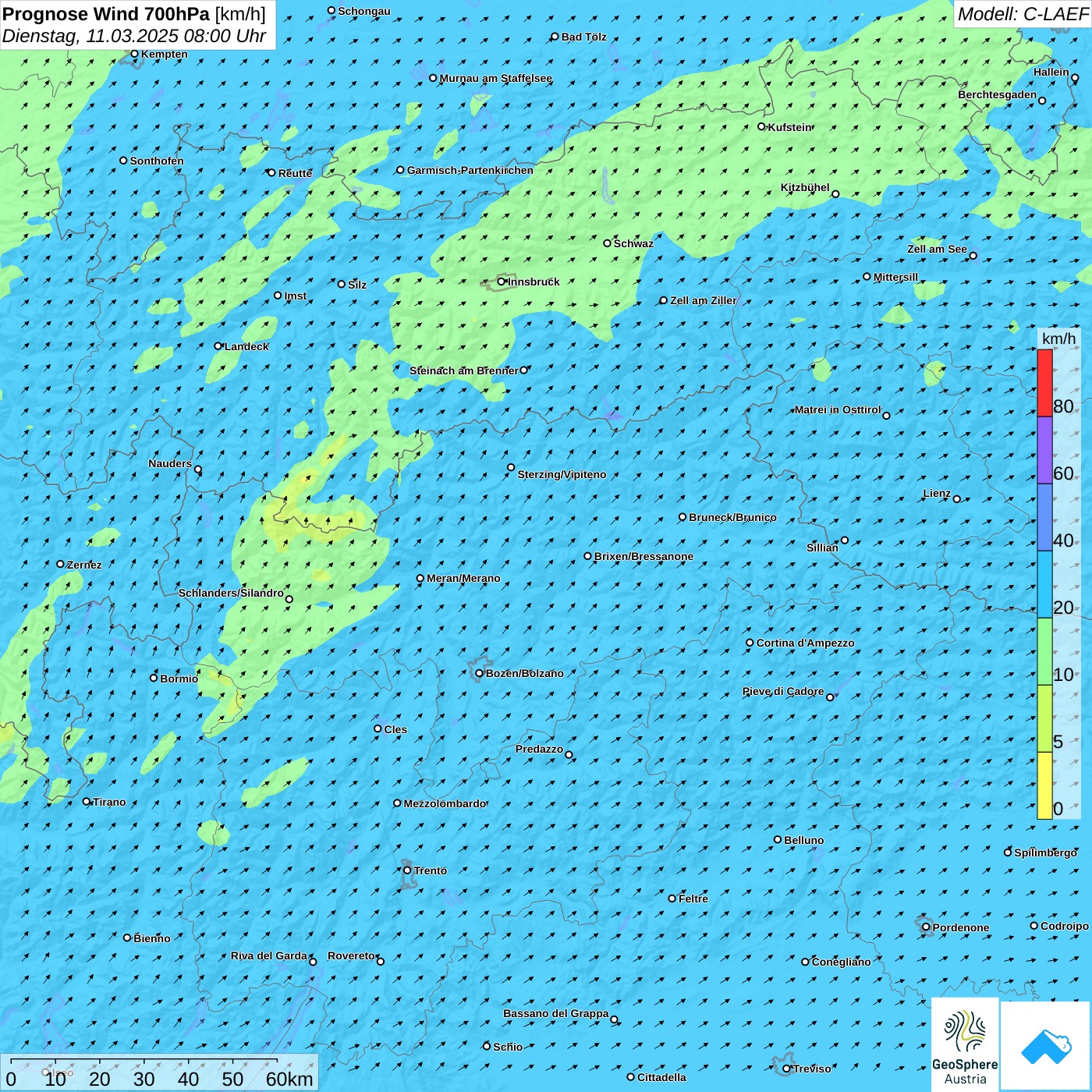Click the 'Brixen/Bressanone' town label

(x=643, y=556)
